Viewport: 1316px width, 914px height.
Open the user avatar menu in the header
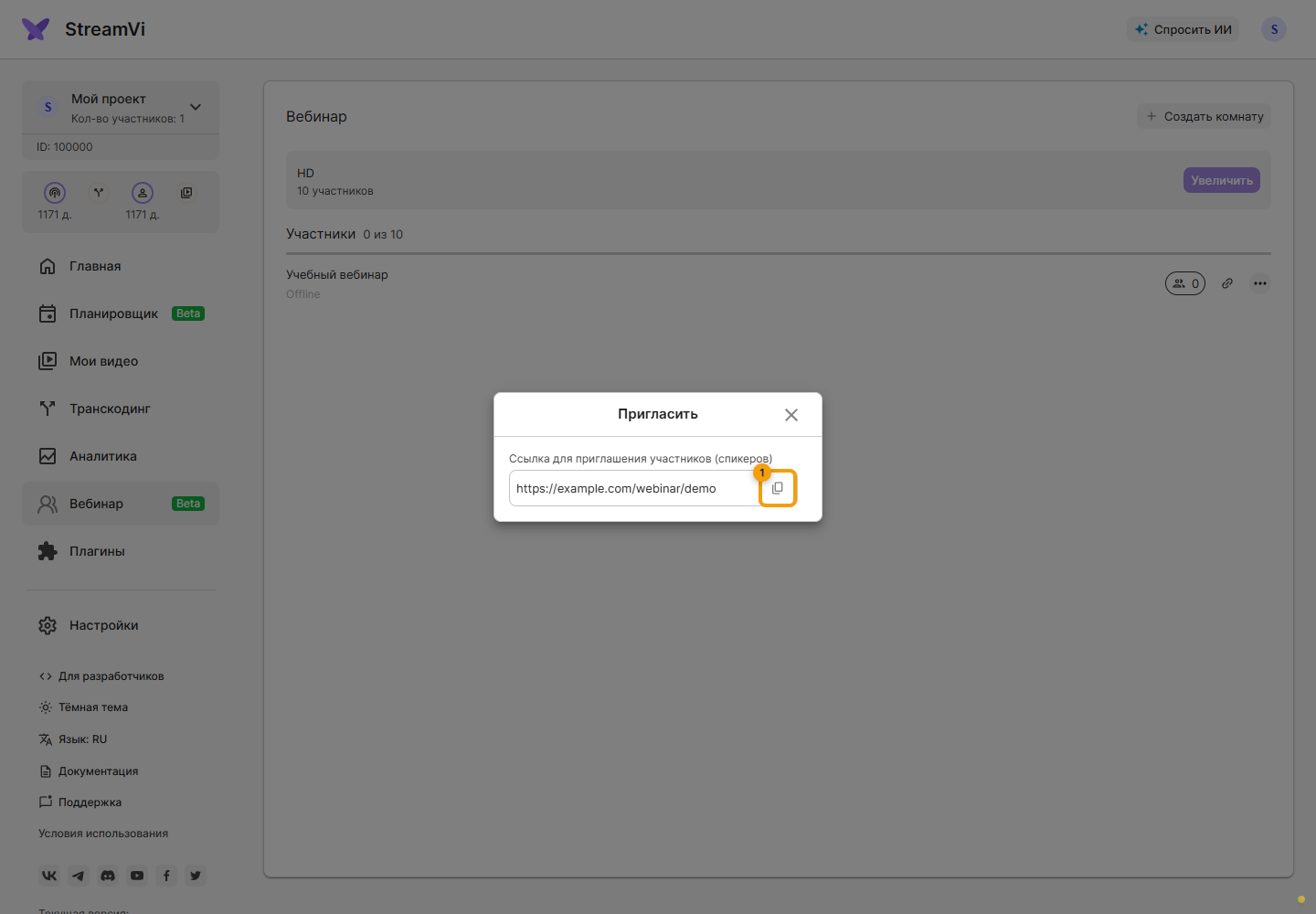coord(1274,29)
